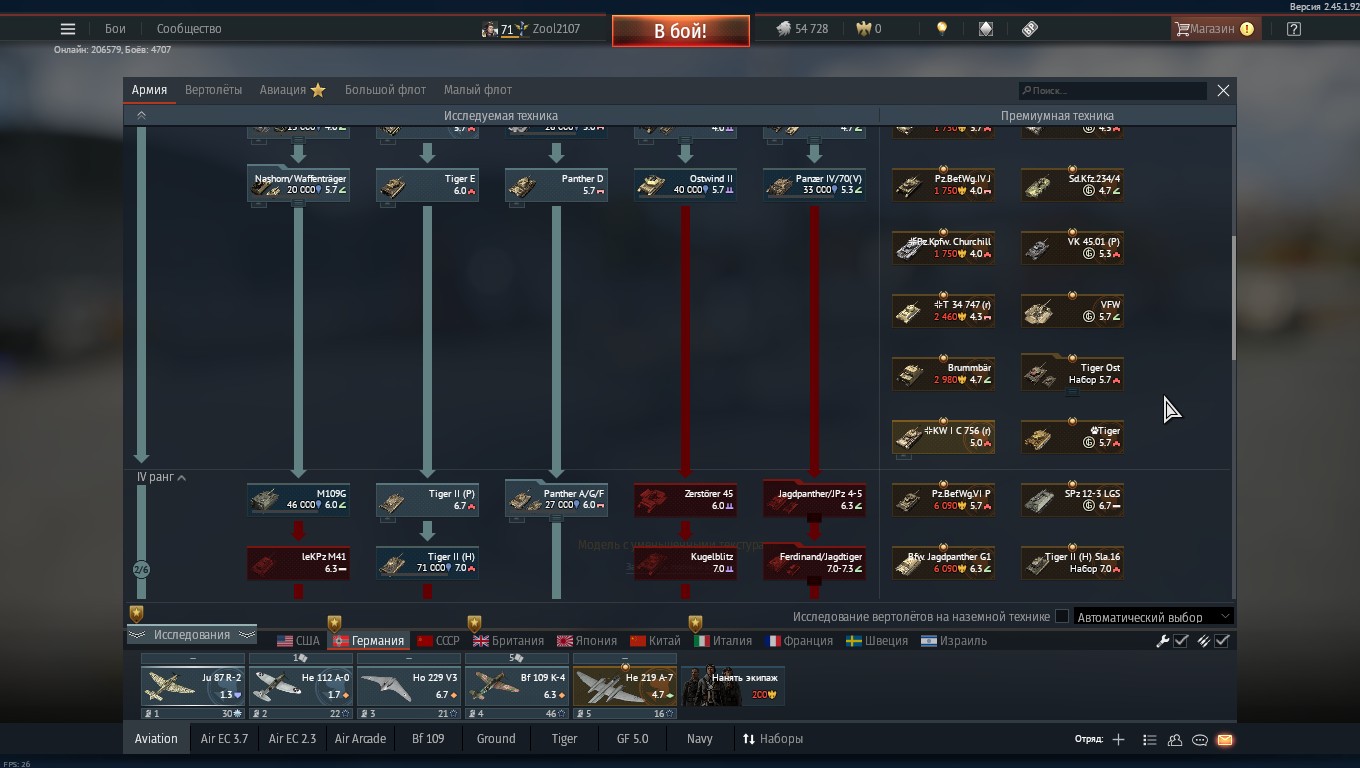Screen dimensions: 1360x768
Task: Click the wrench auto-repair icon
Action: tap(1162, 641)
